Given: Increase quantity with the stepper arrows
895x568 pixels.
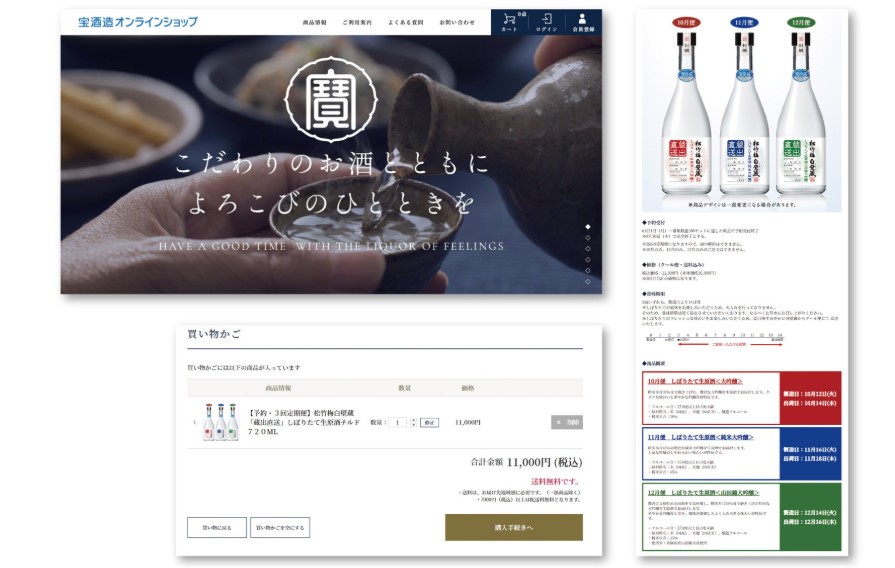Looking at the screenshot, I should point(413,420).
